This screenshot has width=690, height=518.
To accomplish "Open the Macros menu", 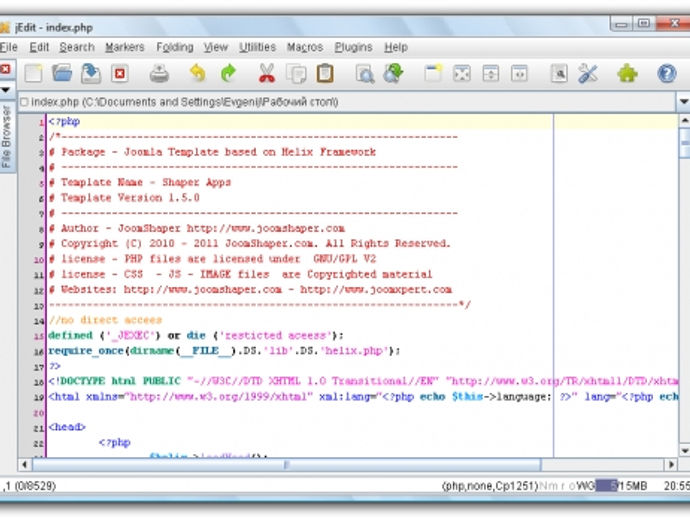I will [305, 47].
